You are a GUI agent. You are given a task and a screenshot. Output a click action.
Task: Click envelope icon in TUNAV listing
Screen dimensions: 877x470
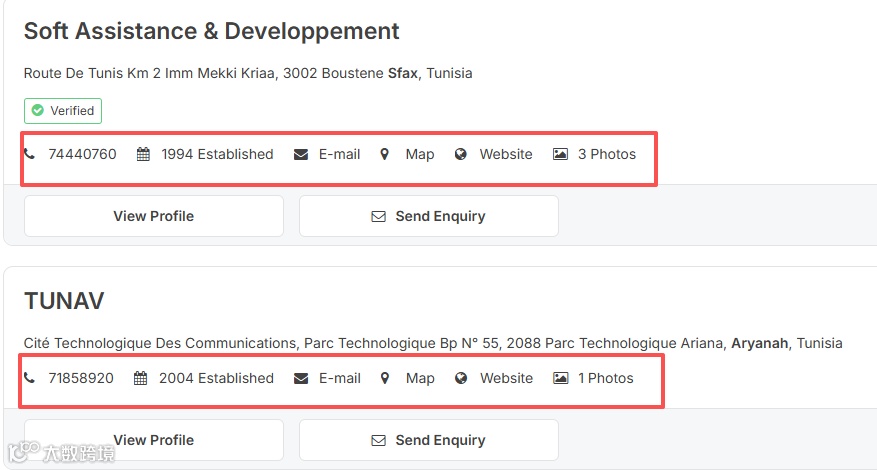tap(301, 379)
